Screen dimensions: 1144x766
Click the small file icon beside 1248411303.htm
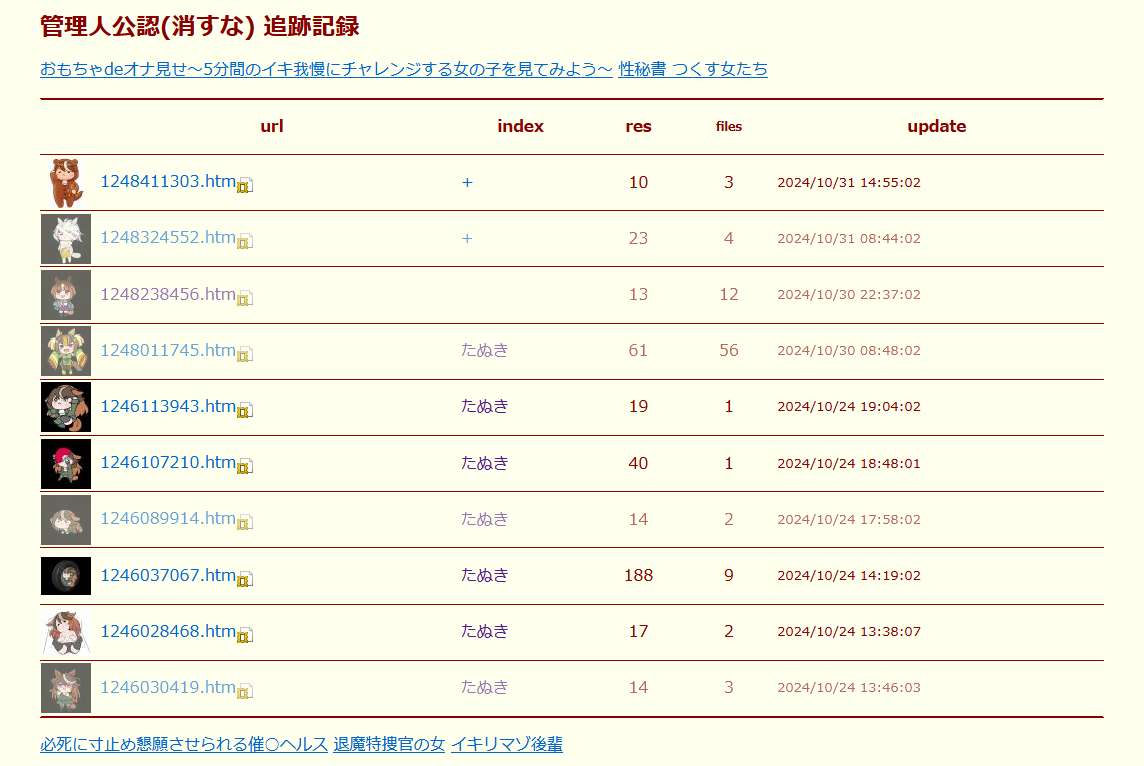click(245, 185)
